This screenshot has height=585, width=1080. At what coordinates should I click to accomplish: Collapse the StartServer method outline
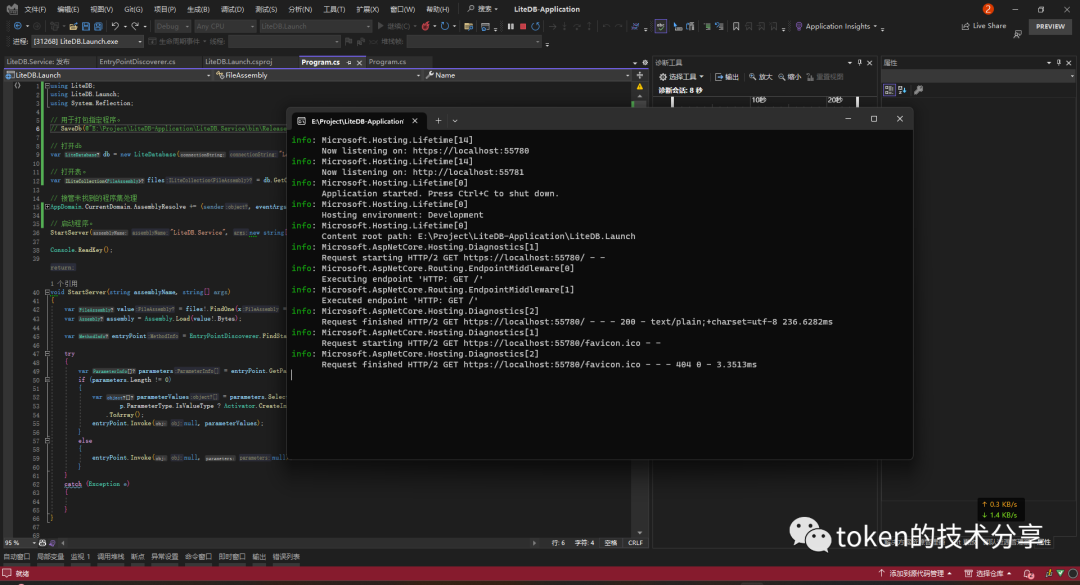click(x=47, y=292)
